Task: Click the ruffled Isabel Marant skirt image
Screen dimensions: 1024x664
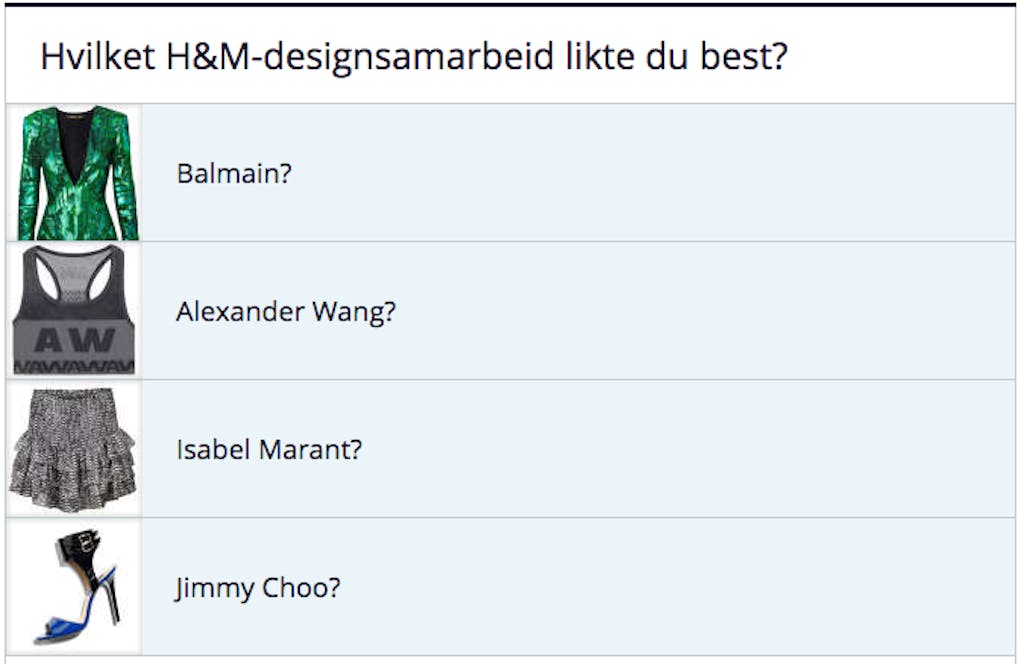Action: (73, 449)
